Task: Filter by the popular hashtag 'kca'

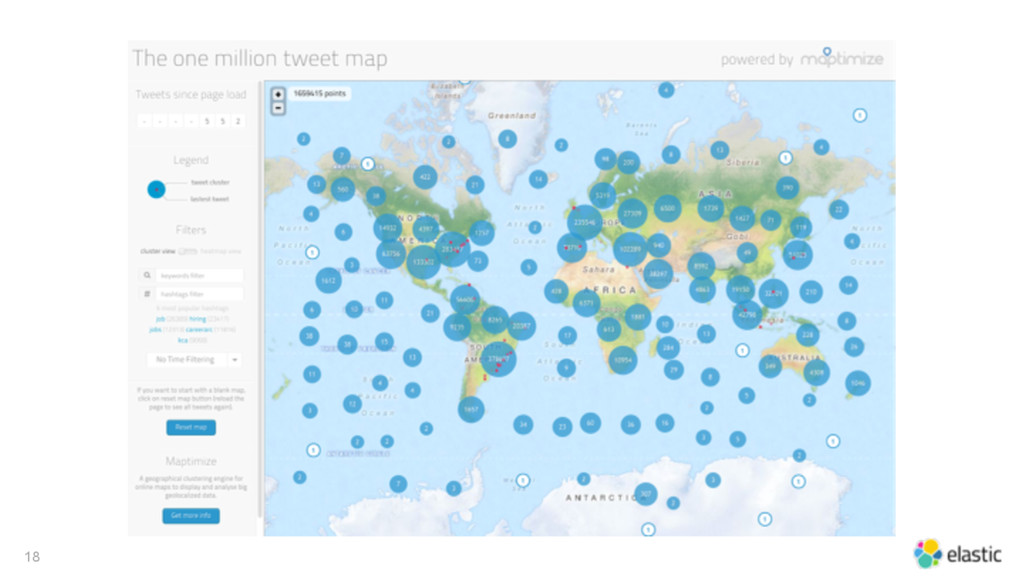Action: [183, 340]
